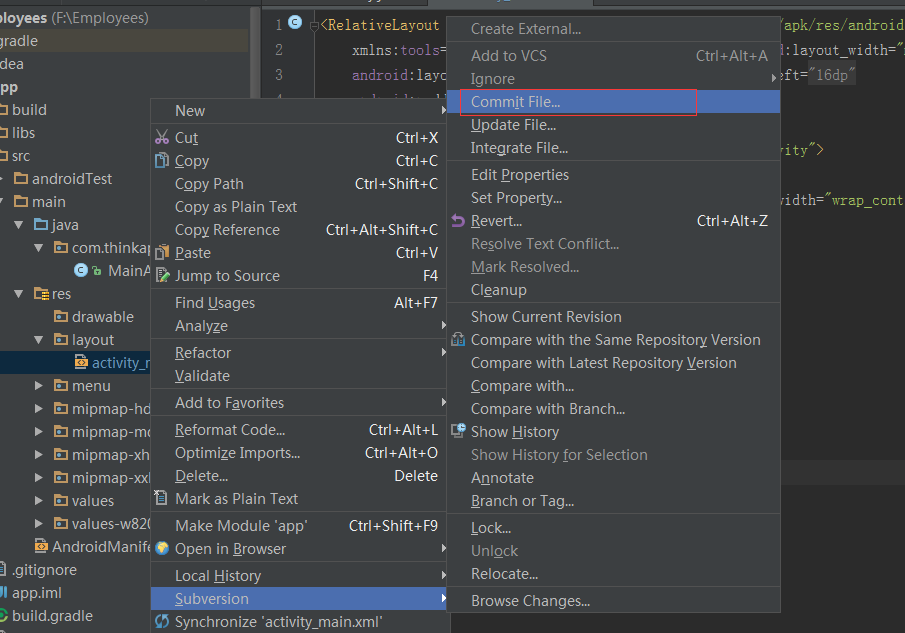The image size is (905, 633).
Task: Click the Compare with Same Repository Version icon
Action: [x=458, y=340]
